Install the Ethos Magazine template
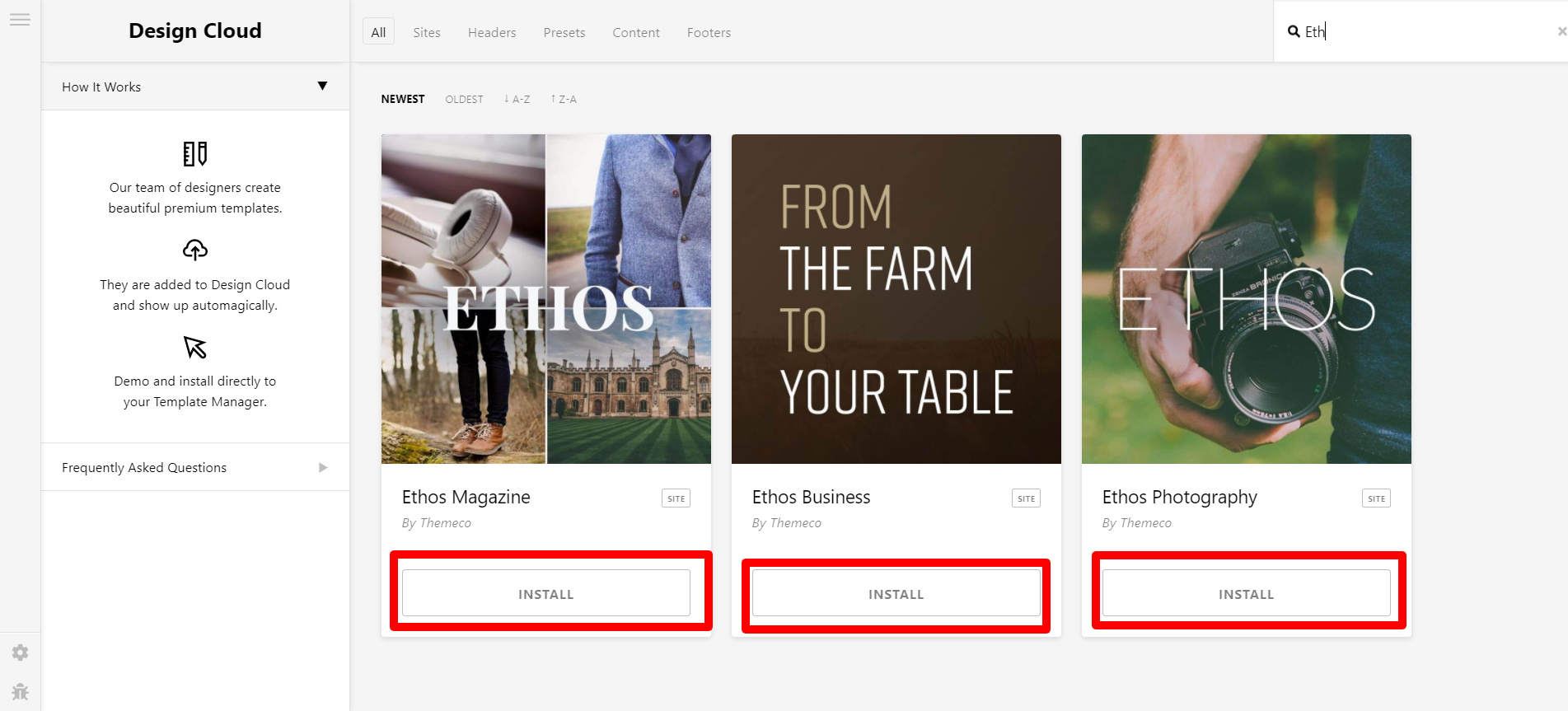Viewport: 1568px width, 711px height. tap(546, 593)
